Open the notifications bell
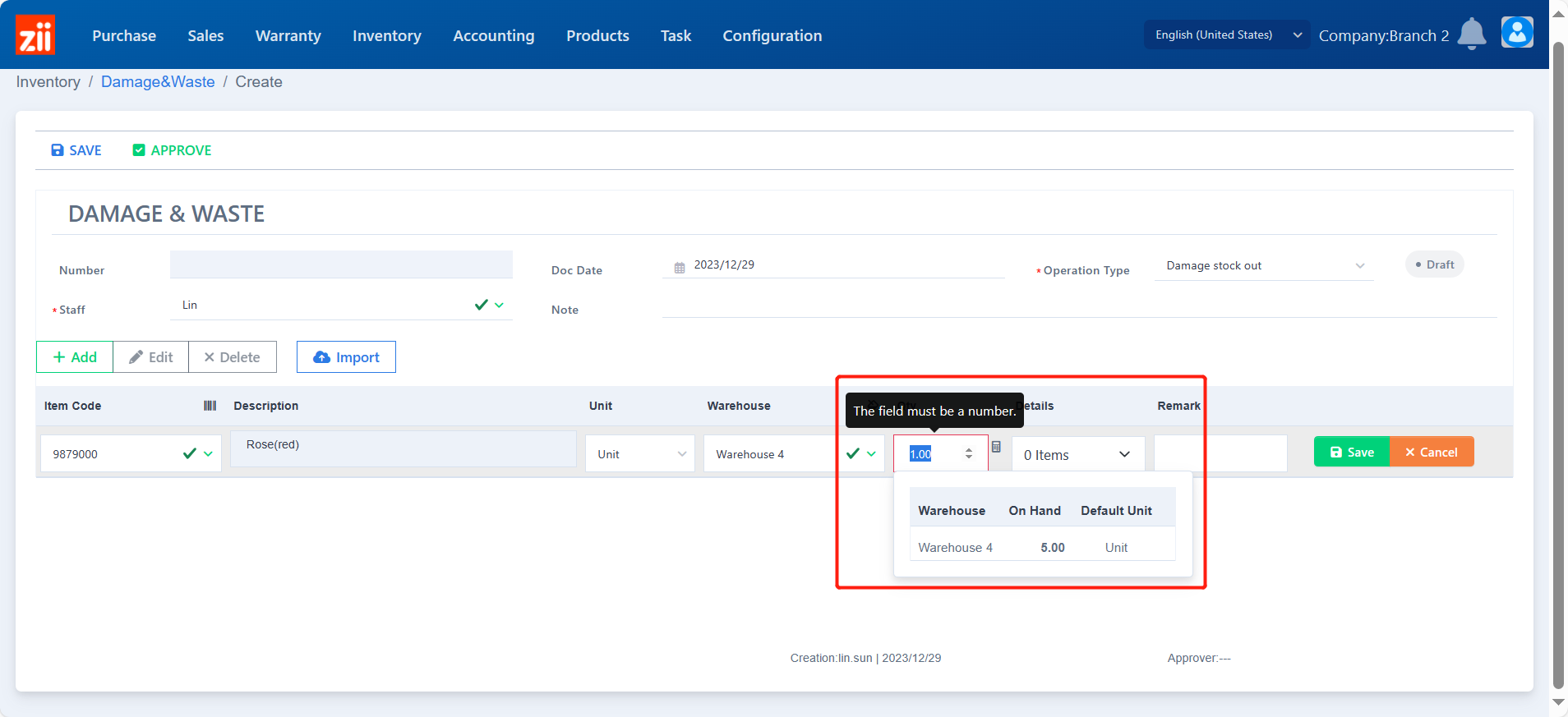This screenshot has height=717, width=1568. tap(1472, 34)
